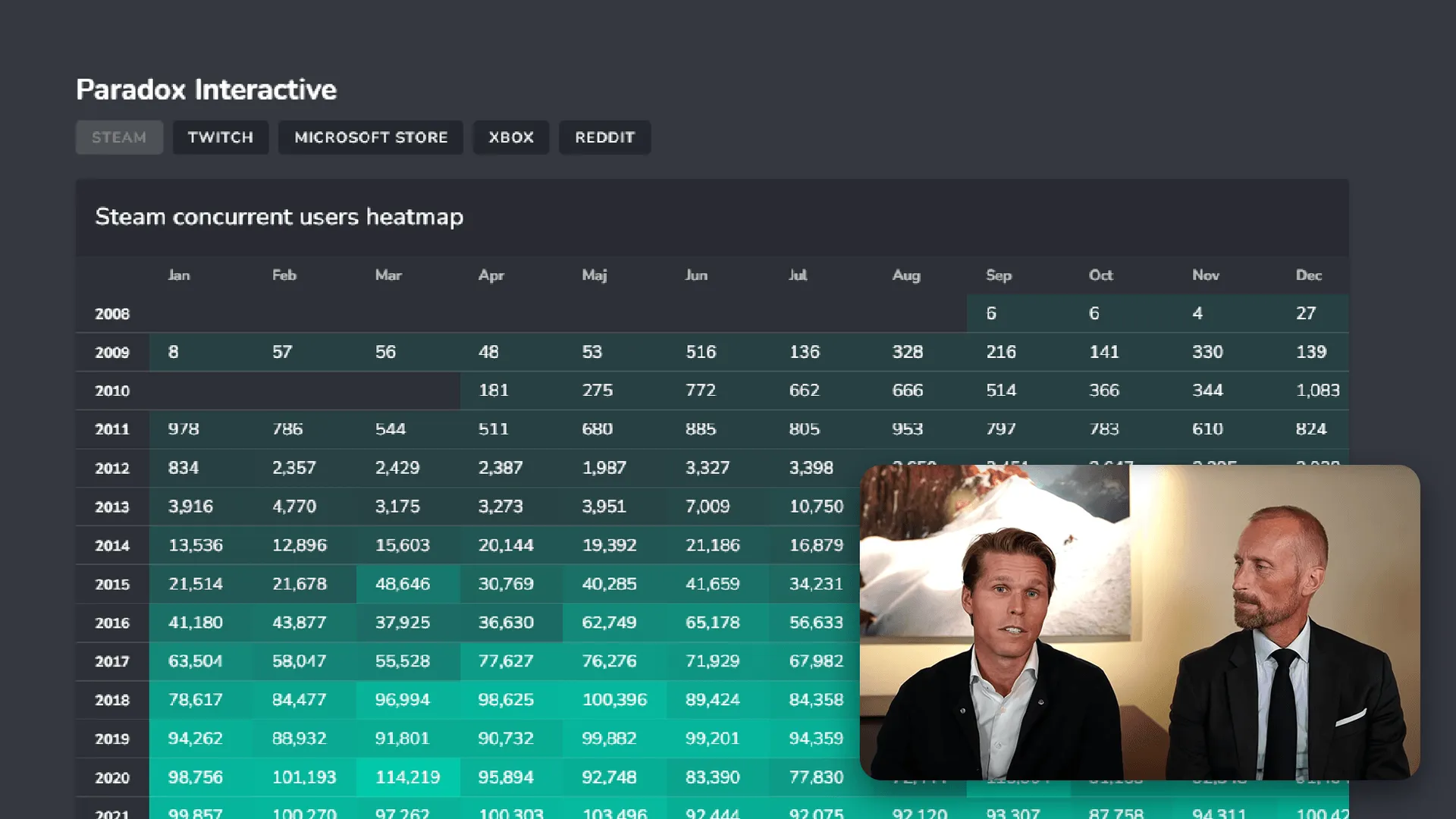1456x819 pixels.
Task: Click the 2011 row label
Action: 112,429
